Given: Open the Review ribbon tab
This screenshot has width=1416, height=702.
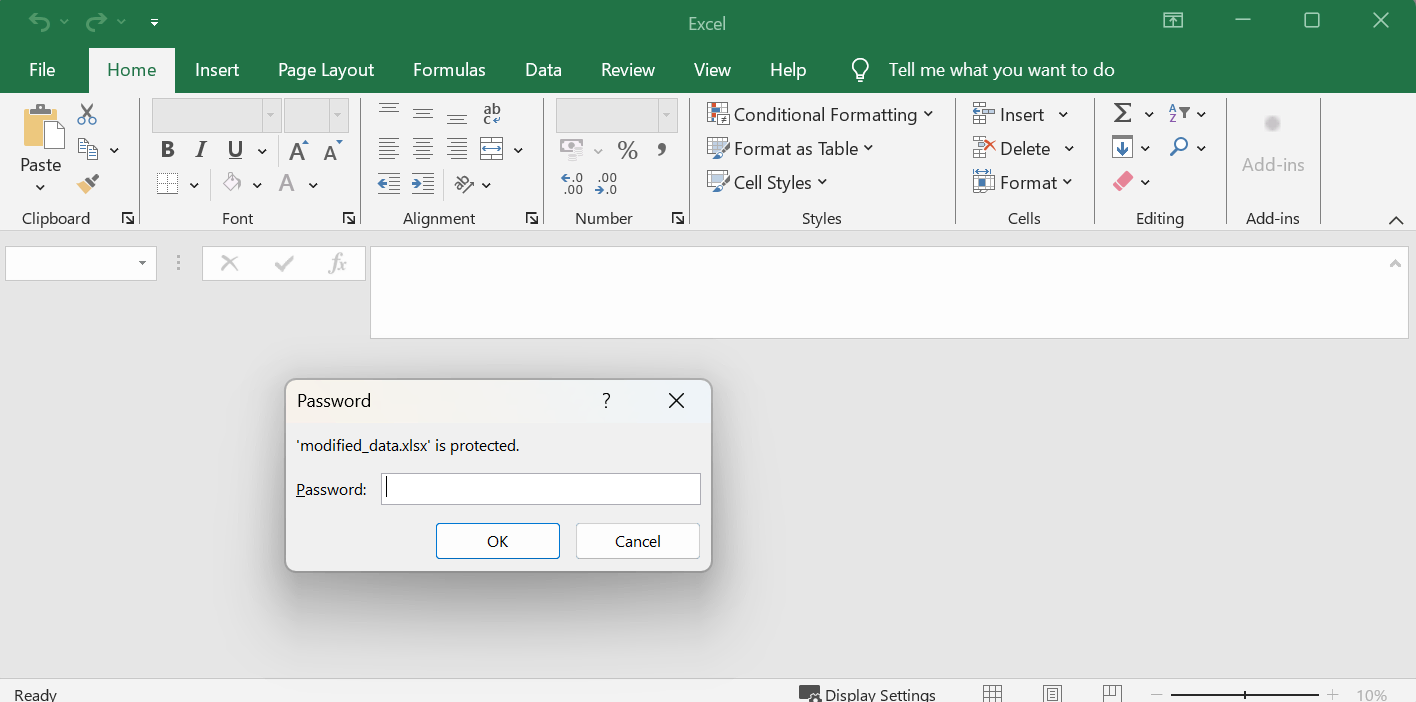Looking at the screenshot, I should point(627,70).
